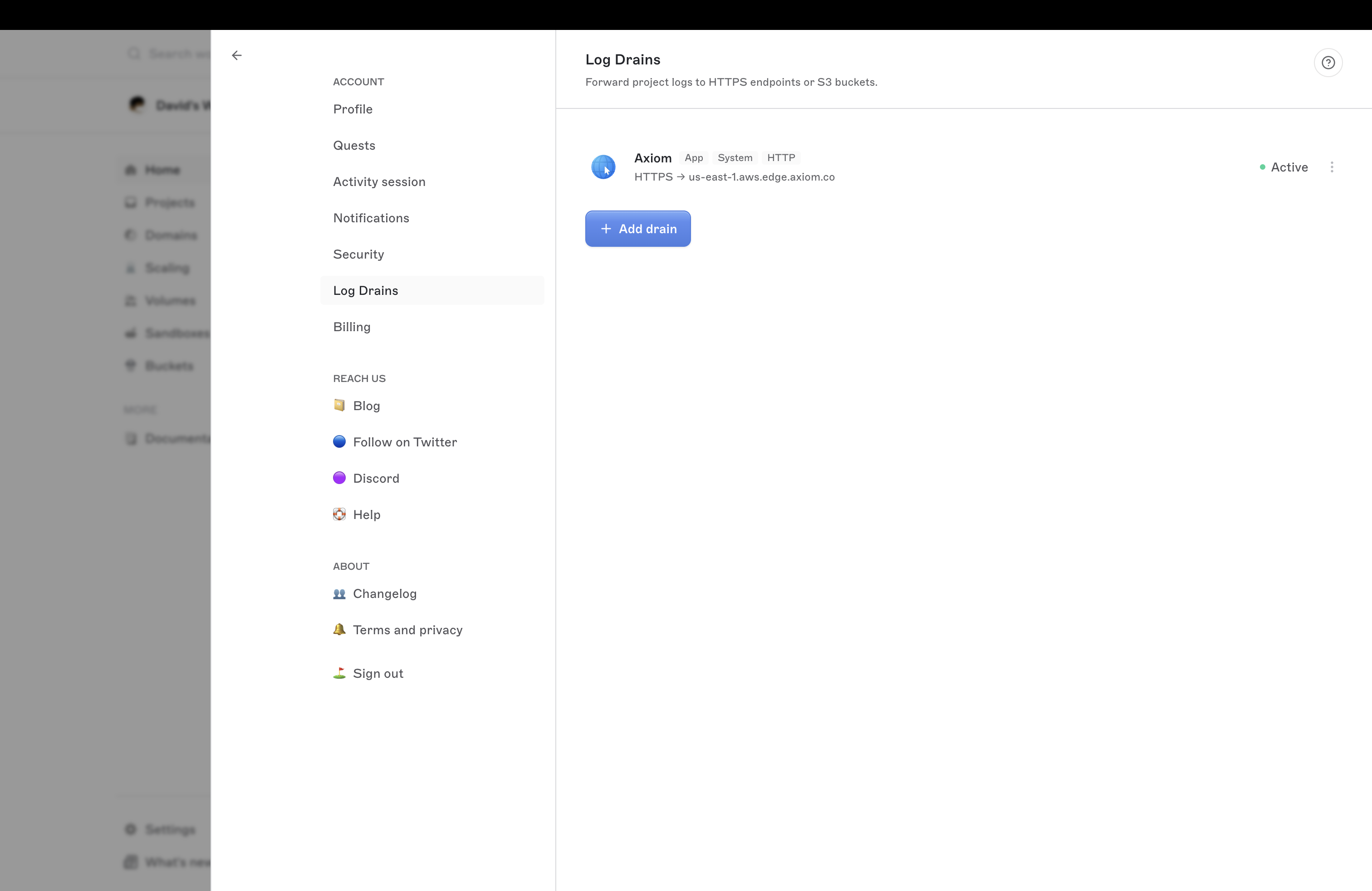Image resolution: width=1372 pixels, height=891 pixels.
Task: Click the HTTP tag on Axiom drain
Action: 780,158
